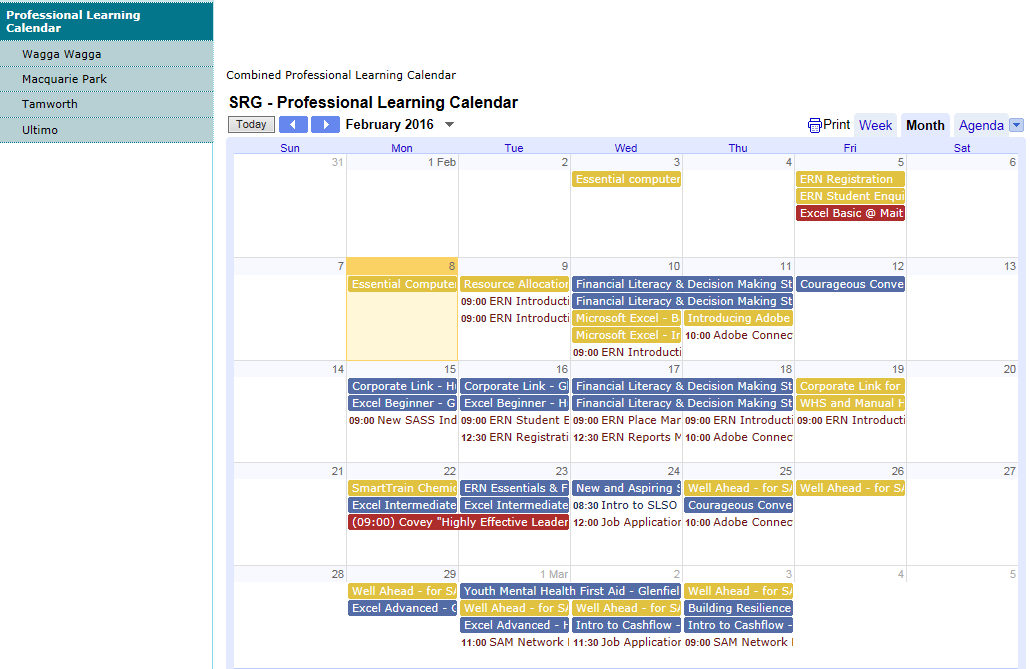Open 09:00 ERN Place Mar event
This screenshot has height=669, width=1030.
coord(626,420)
